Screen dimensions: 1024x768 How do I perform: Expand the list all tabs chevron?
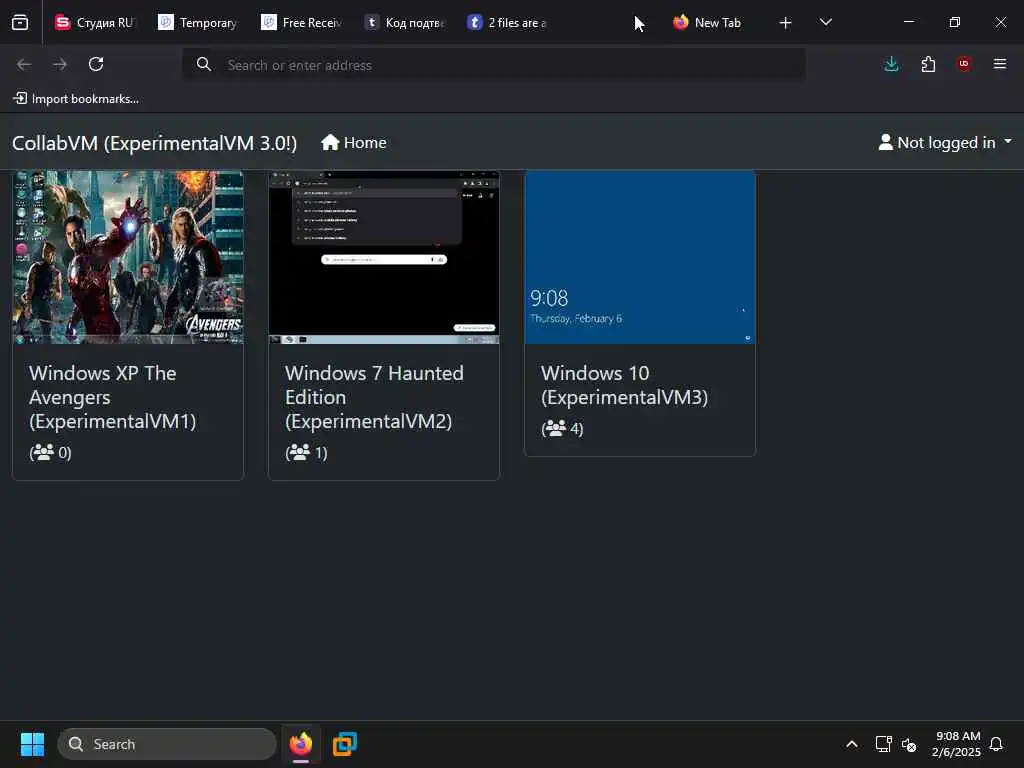click(x=825, y=22)
